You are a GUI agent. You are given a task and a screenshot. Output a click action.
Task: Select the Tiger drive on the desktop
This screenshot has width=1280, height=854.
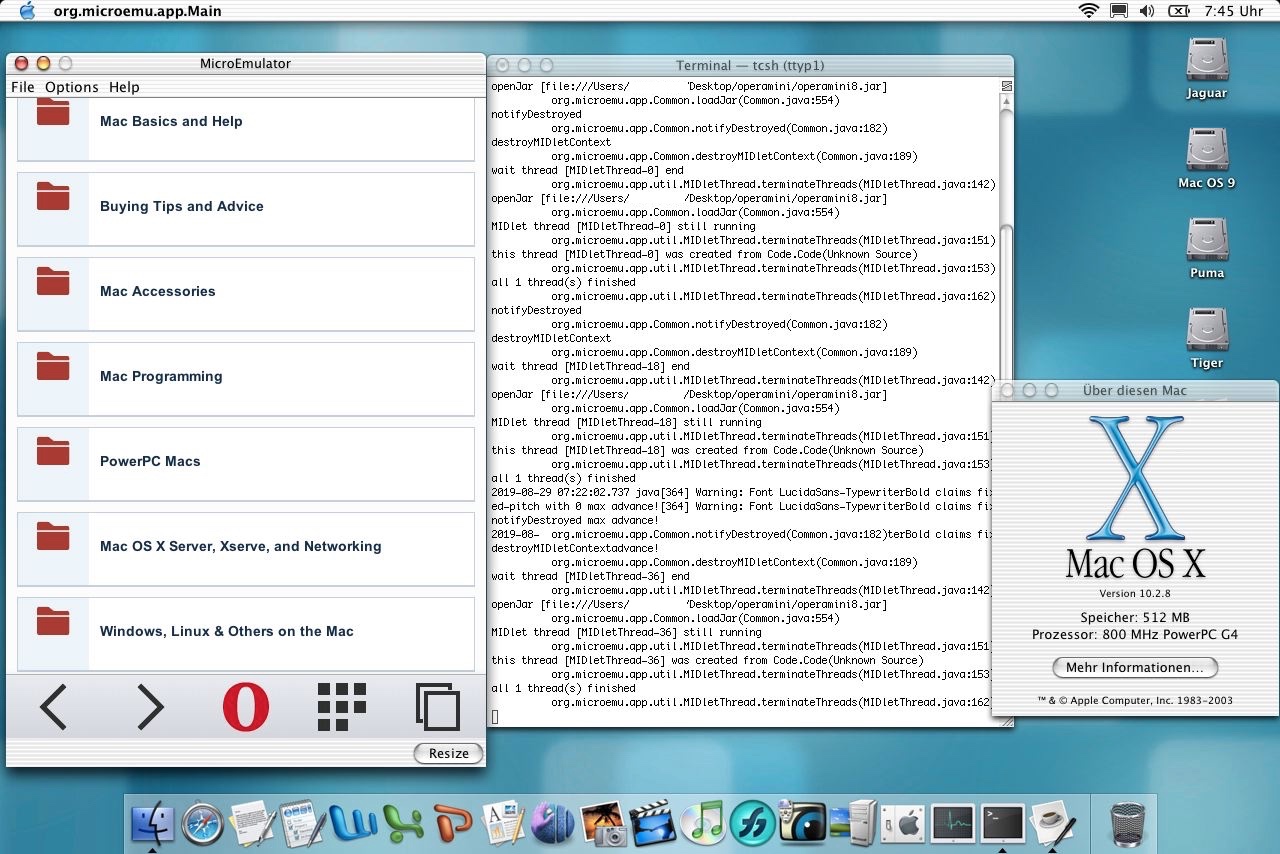[x=1207, y=338]
